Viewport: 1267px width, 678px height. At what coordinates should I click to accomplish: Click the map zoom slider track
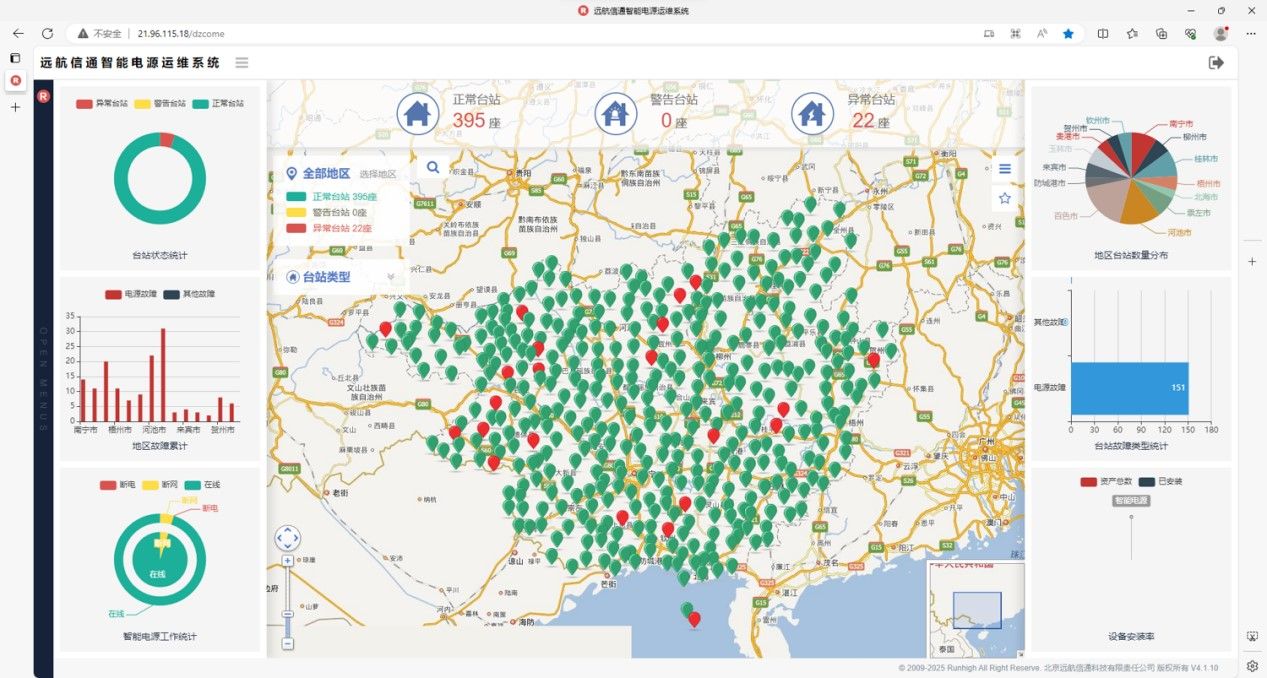click(x=288, y=600)
